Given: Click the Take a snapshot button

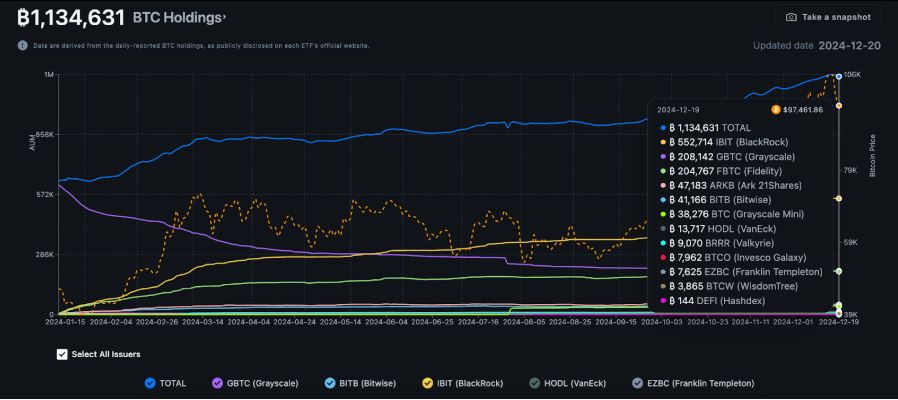Looking at the screenshot, I should tap(828, 17).
